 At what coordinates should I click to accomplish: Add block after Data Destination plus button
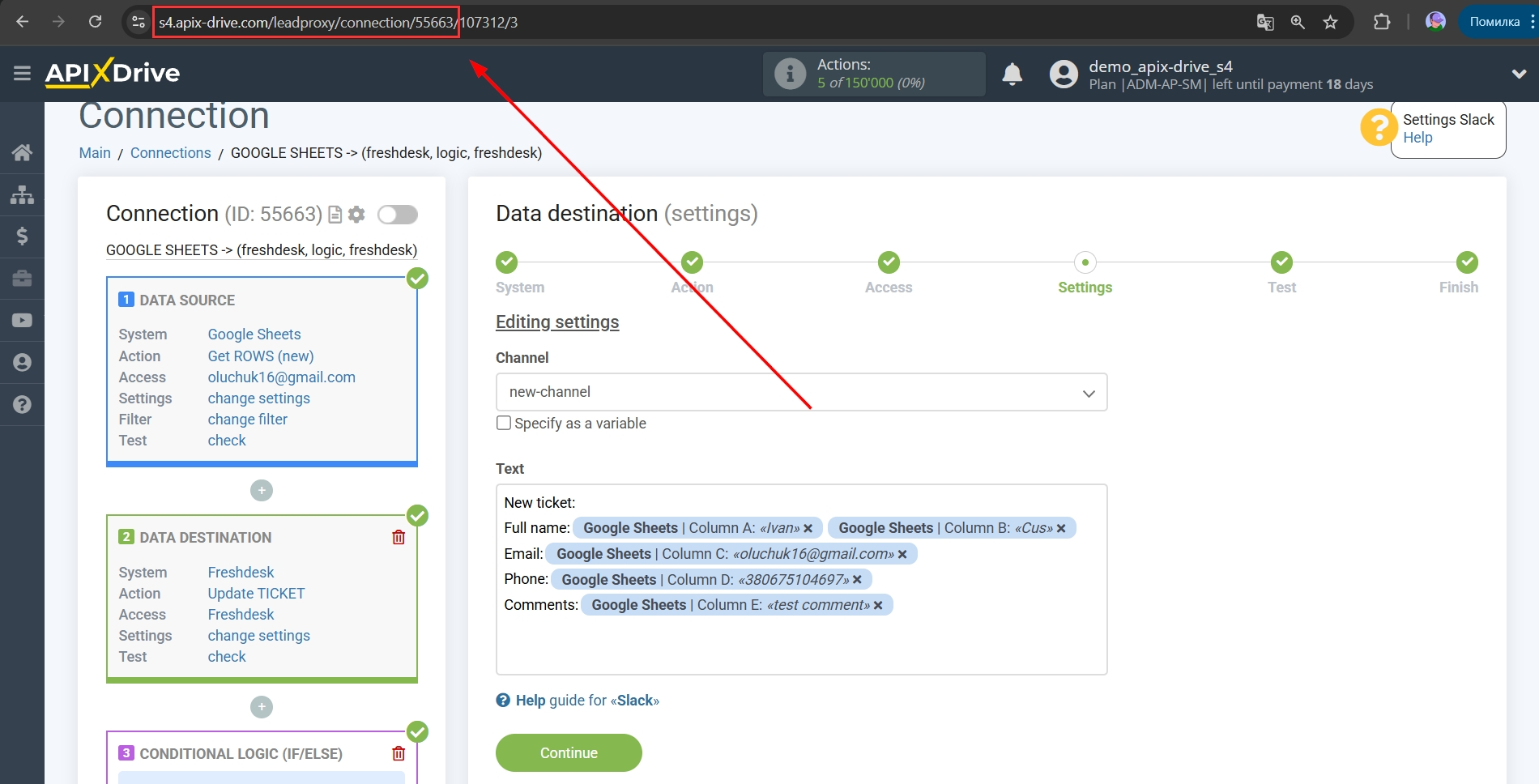262,707
